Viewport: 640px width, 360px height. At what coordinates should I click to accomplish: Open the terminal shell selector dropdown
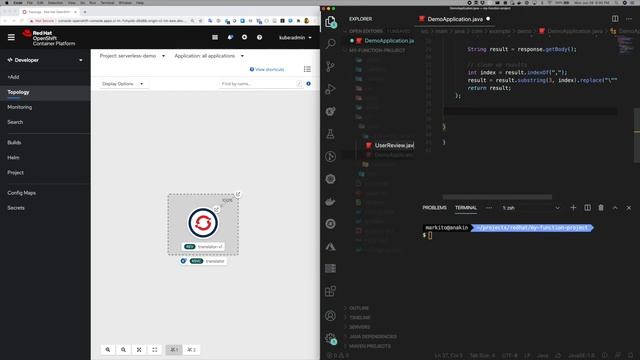tap(531, 208)
